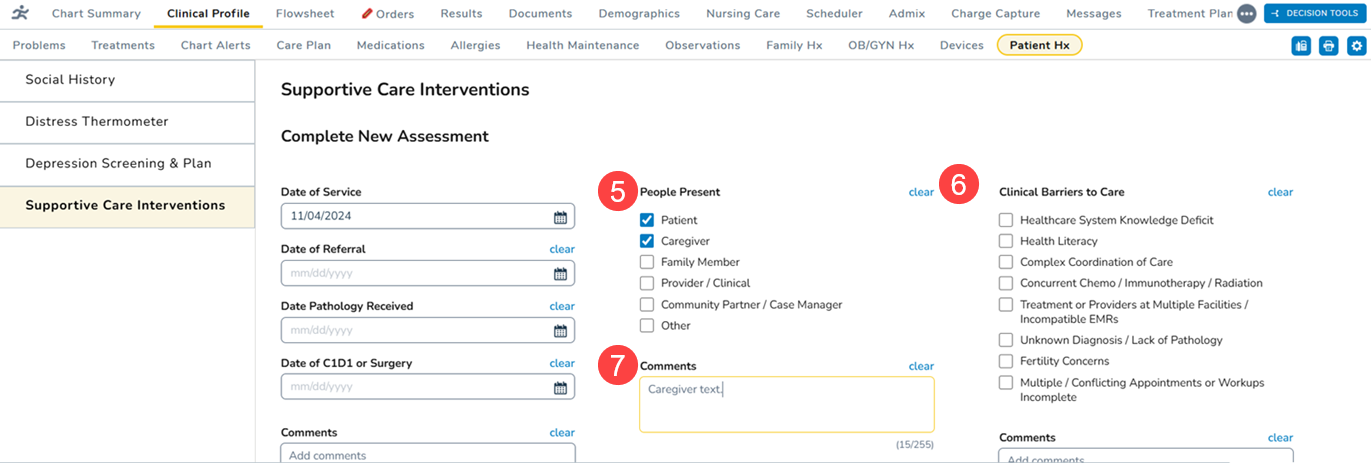Viewport: 1371px width, 463px height.
Task: Click the building/fax icon button
Action: coord(1301,46)
